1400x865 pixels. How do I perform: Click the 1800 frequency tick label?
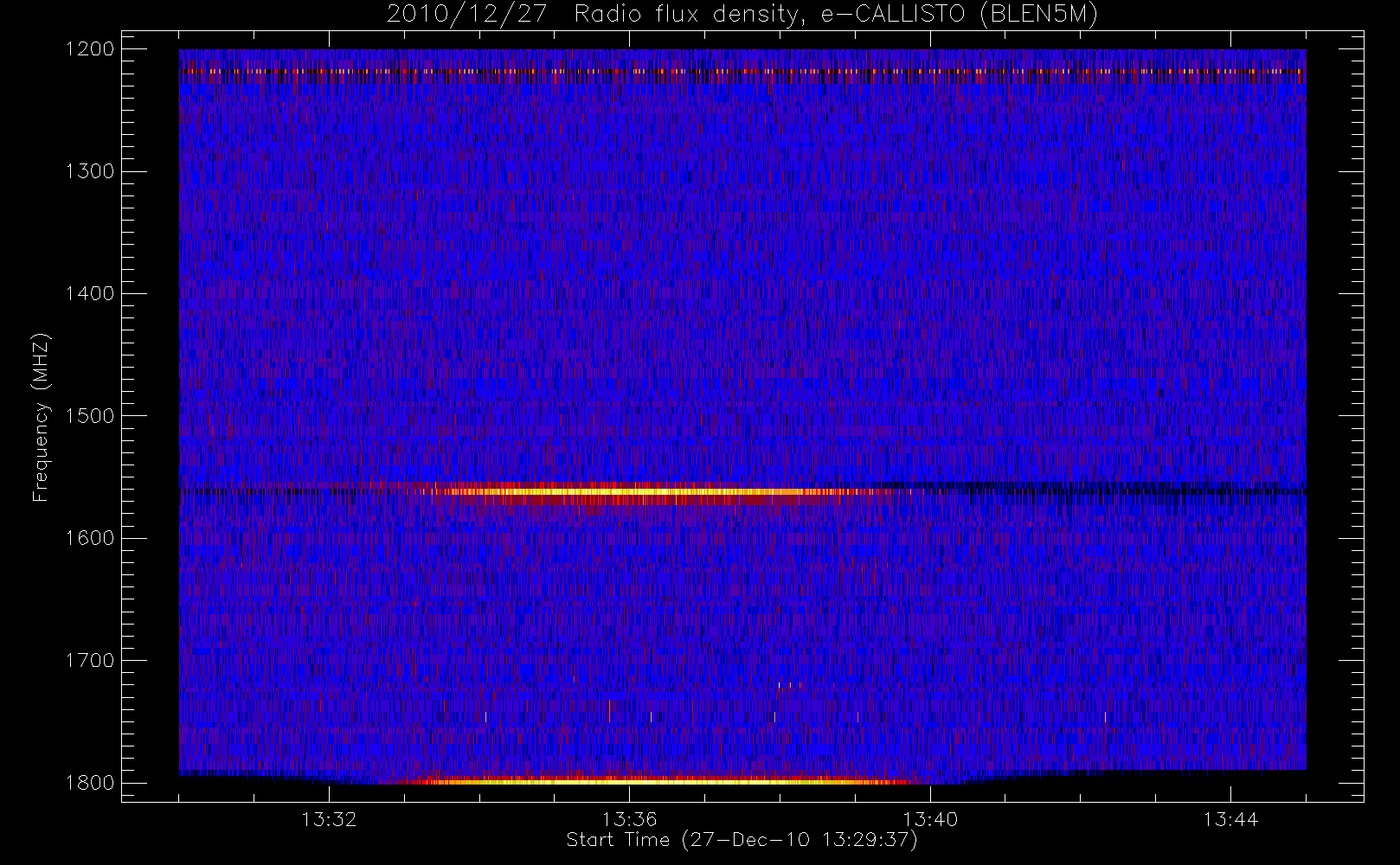click(90, 783)
